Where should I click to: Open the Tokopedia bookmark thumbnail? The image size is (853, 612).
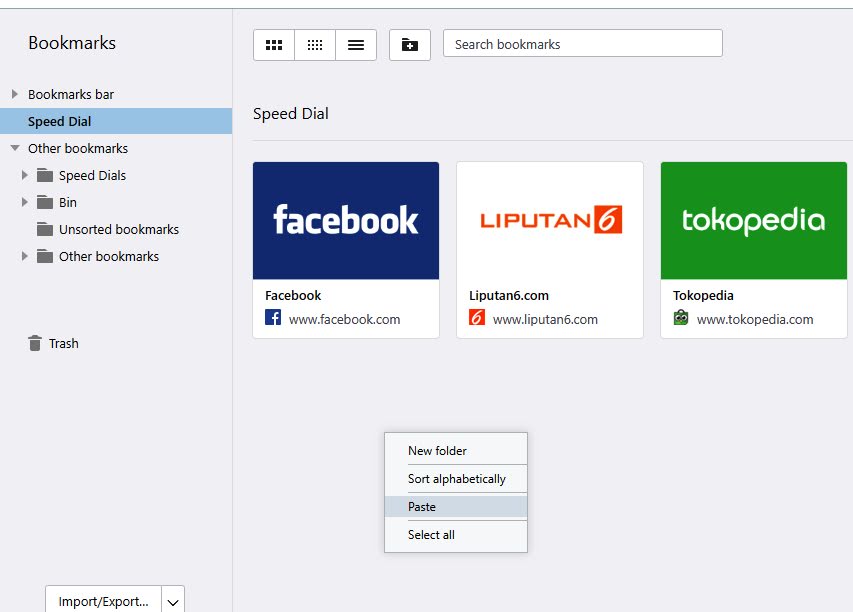tap(753, 220)
